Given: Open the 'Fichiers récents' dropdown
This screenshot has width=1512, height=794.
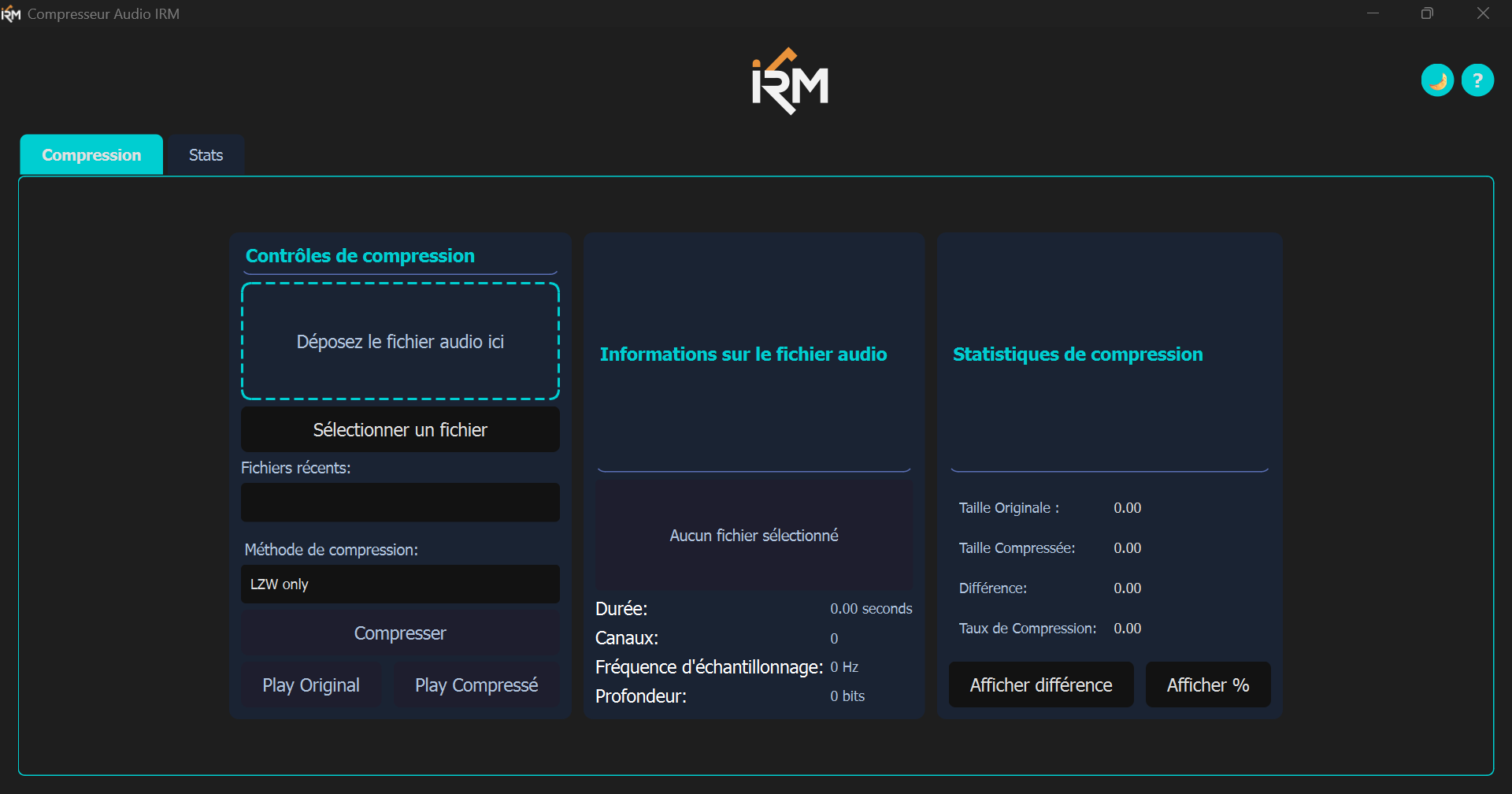Looking at the screenshot, I should [400, 503].
